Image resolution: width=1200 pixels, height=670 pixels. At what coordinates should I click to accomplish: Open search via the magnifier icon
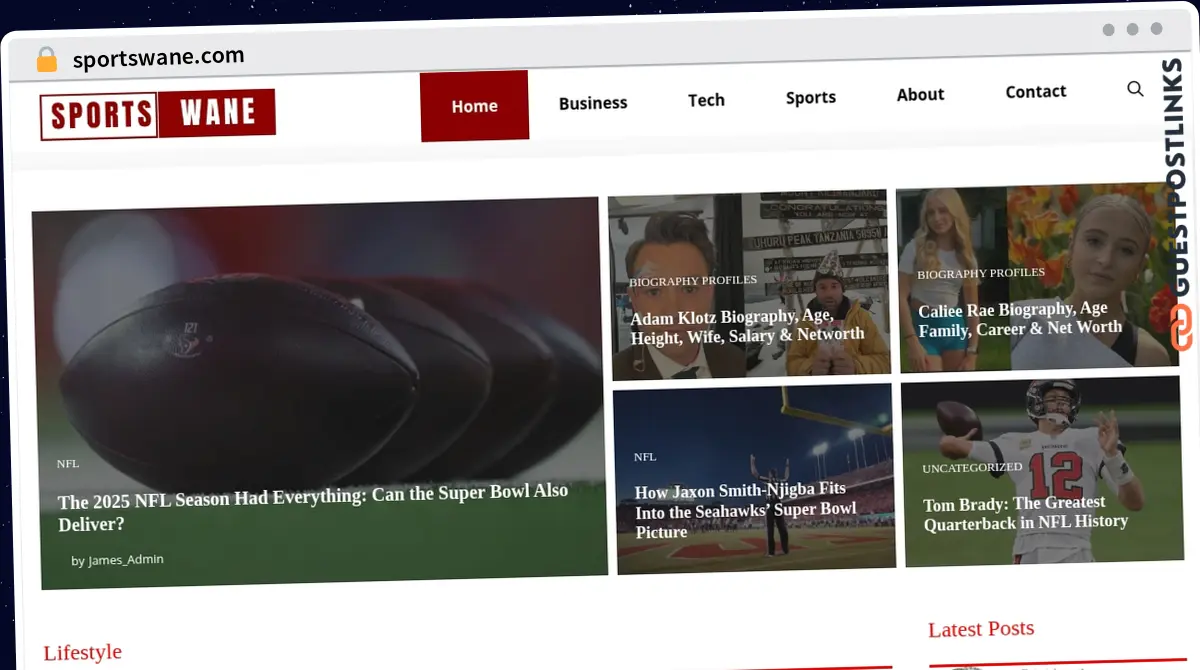1135,89
